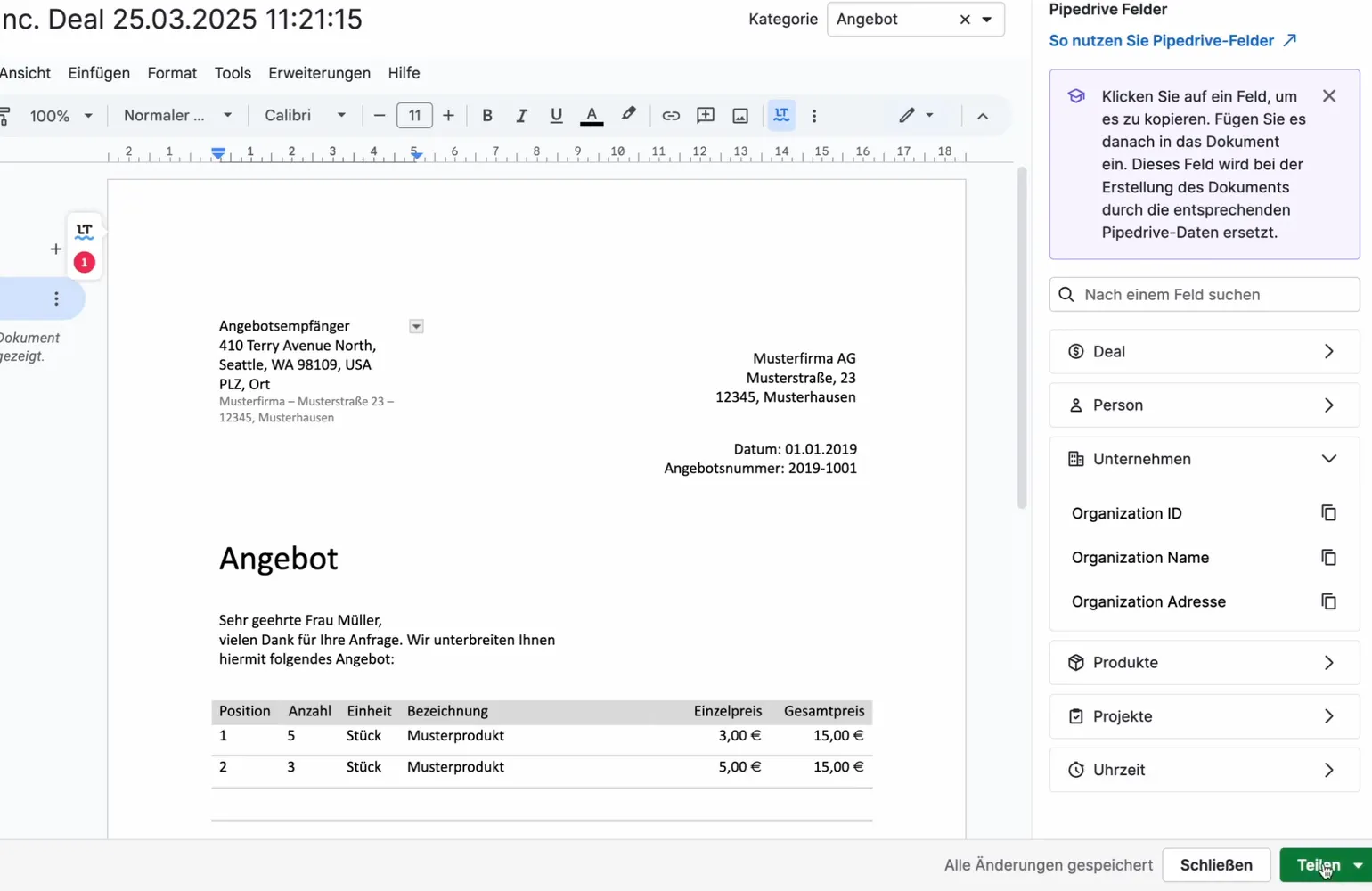Image resolution: width=1372 pixels, height=891 pixels.
Task: Collapse the Unternehmen fields section
Action: coord(1205,459)
